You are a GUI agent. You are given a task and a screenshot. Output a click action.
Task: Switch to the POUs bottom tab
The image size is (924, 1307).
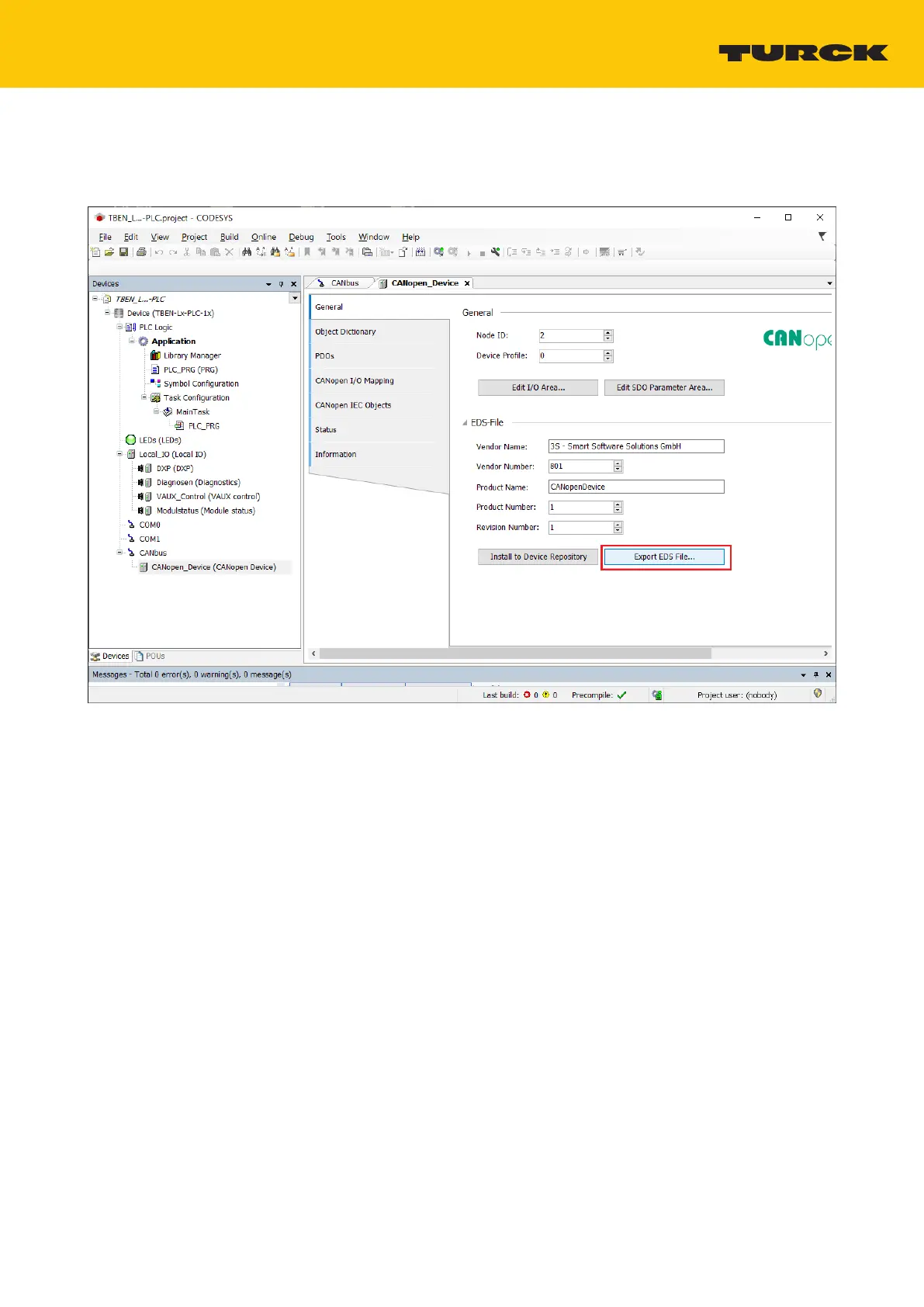[151, 656]
